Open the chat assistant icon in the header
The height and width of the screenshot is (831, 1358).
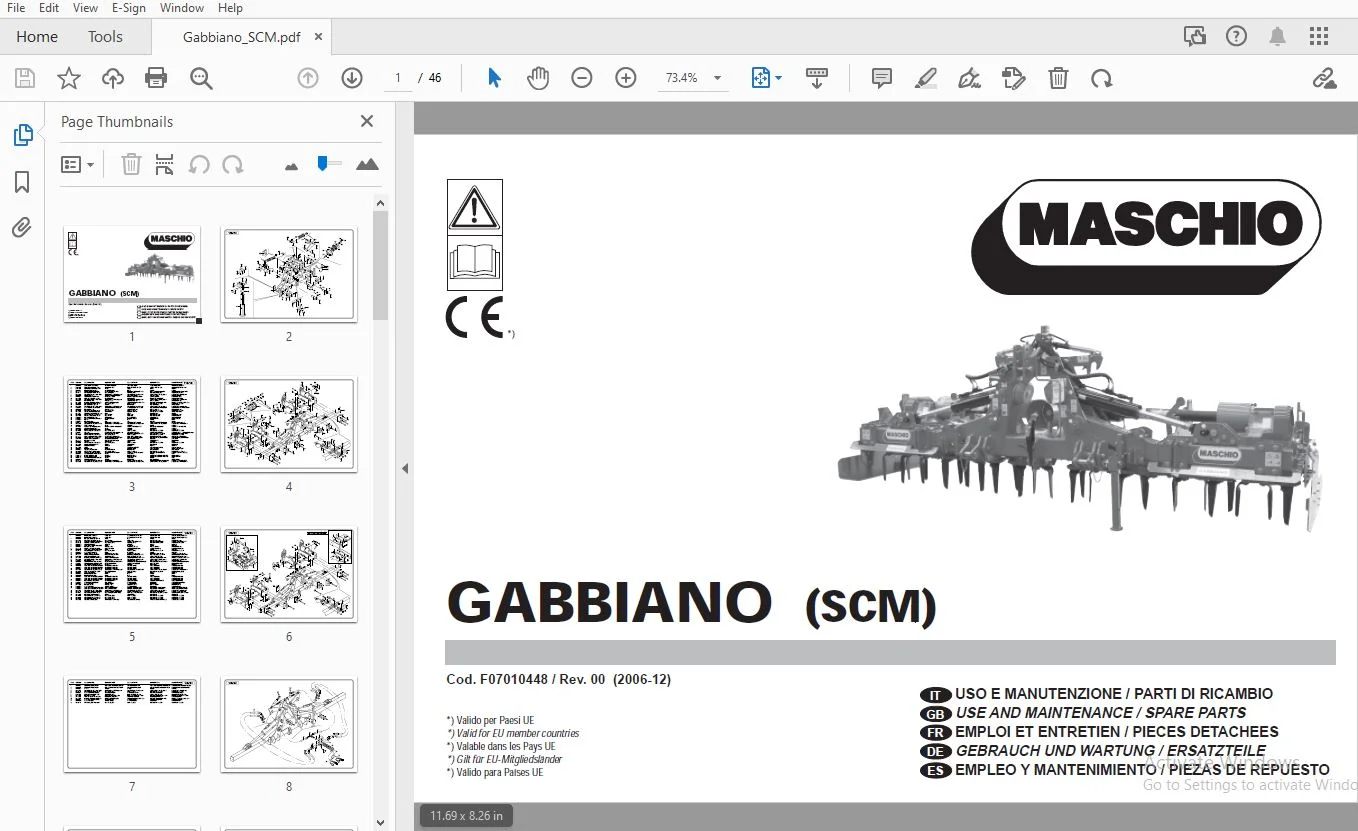[1194, 37]
